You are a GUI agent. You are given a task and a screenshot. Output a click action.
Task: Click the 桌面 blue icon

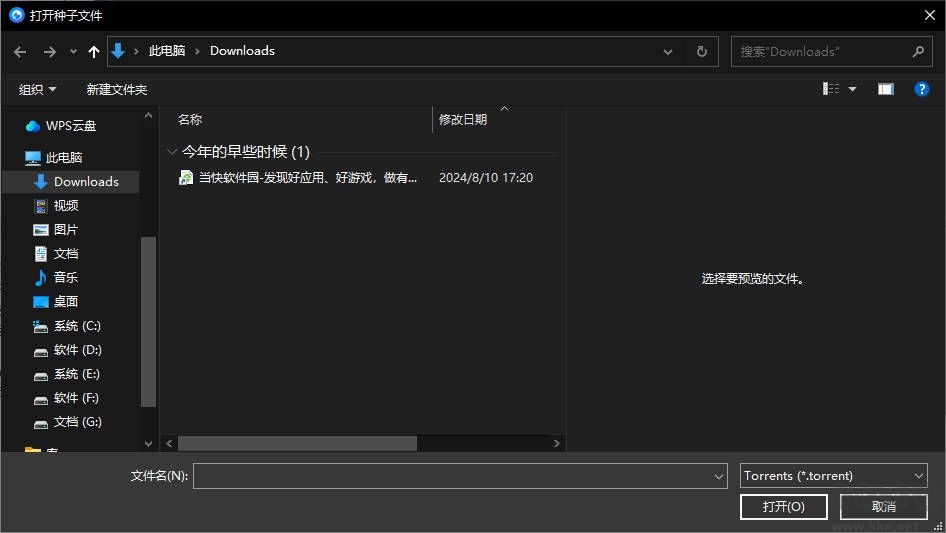[x=40, y=302]
